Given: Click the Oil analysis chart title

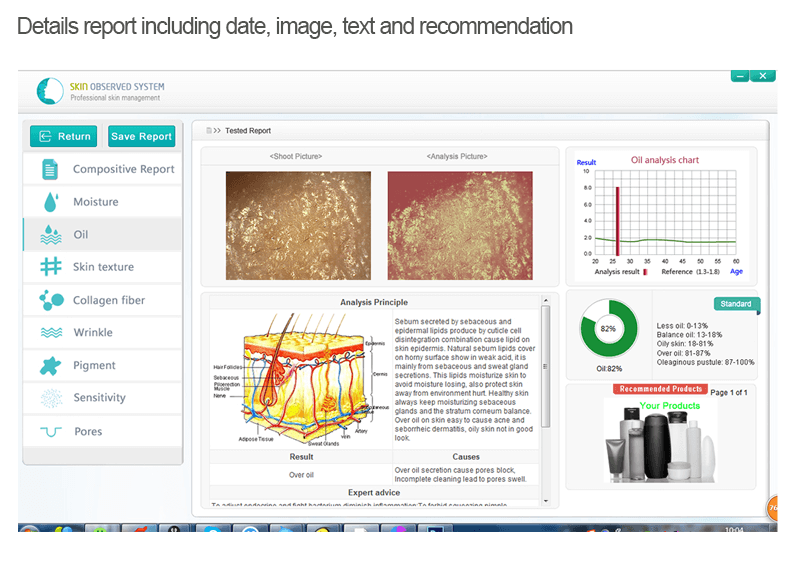Looking at the screenshot, I should click(x=665, y=160).
